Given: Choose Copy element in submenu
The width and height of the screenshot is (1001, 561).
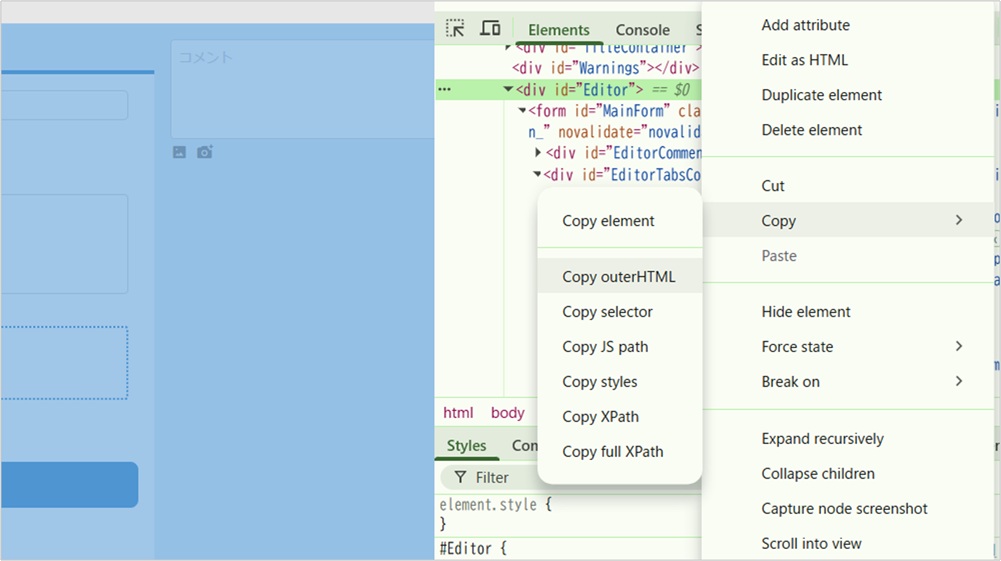Looking at the screenshot, I should [x=608, y=221].
